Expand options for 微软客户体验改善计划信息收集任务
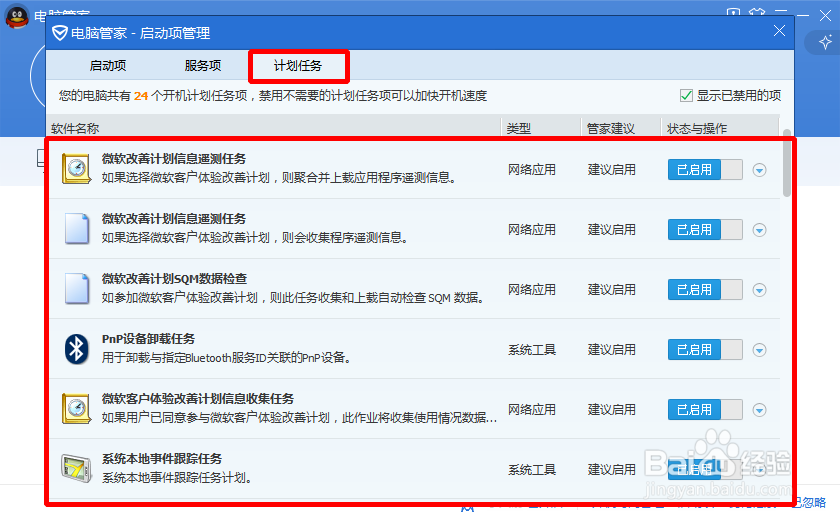 pos(759,410)
